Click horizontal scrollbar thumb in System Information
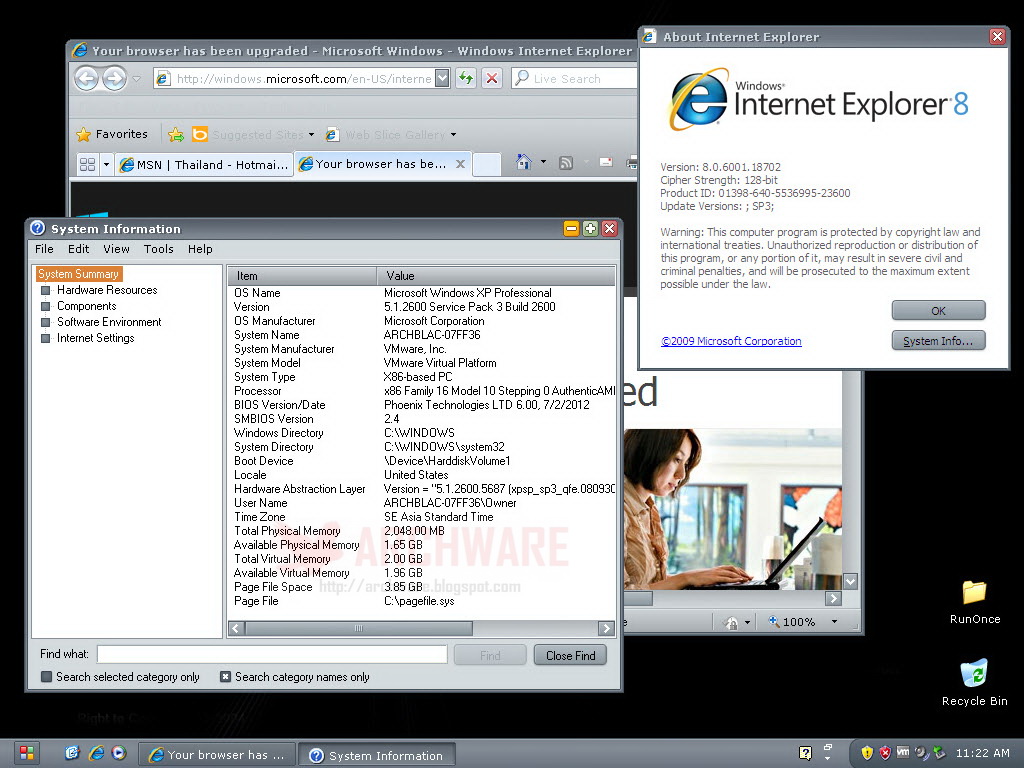The image size is (1024, 768). tap(359, 628)
